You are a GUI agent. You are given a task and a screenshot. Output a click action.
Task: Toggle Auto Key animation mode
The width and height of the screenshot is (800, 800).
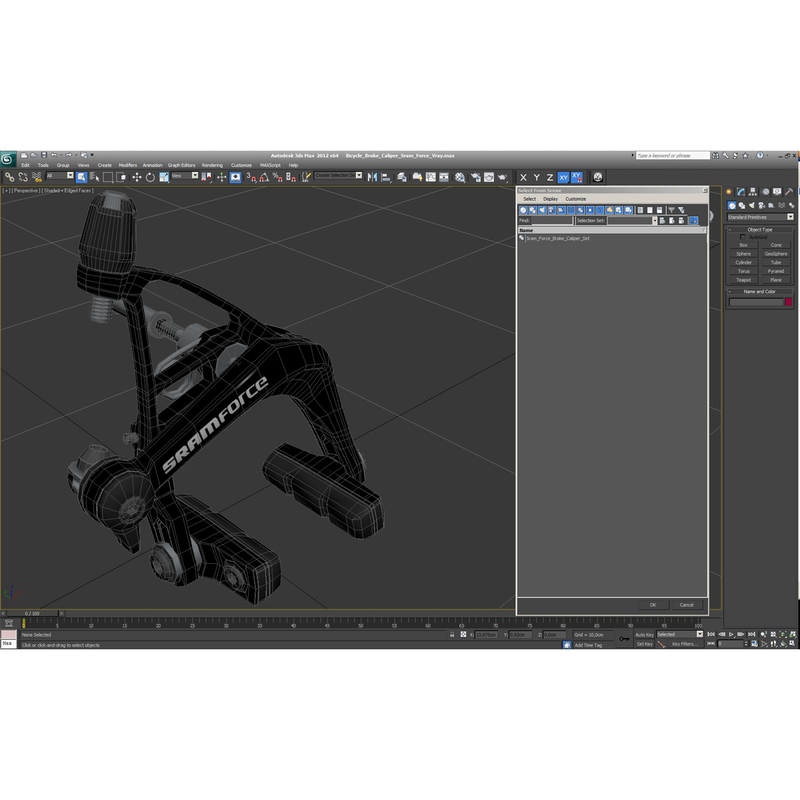point(645,634)
